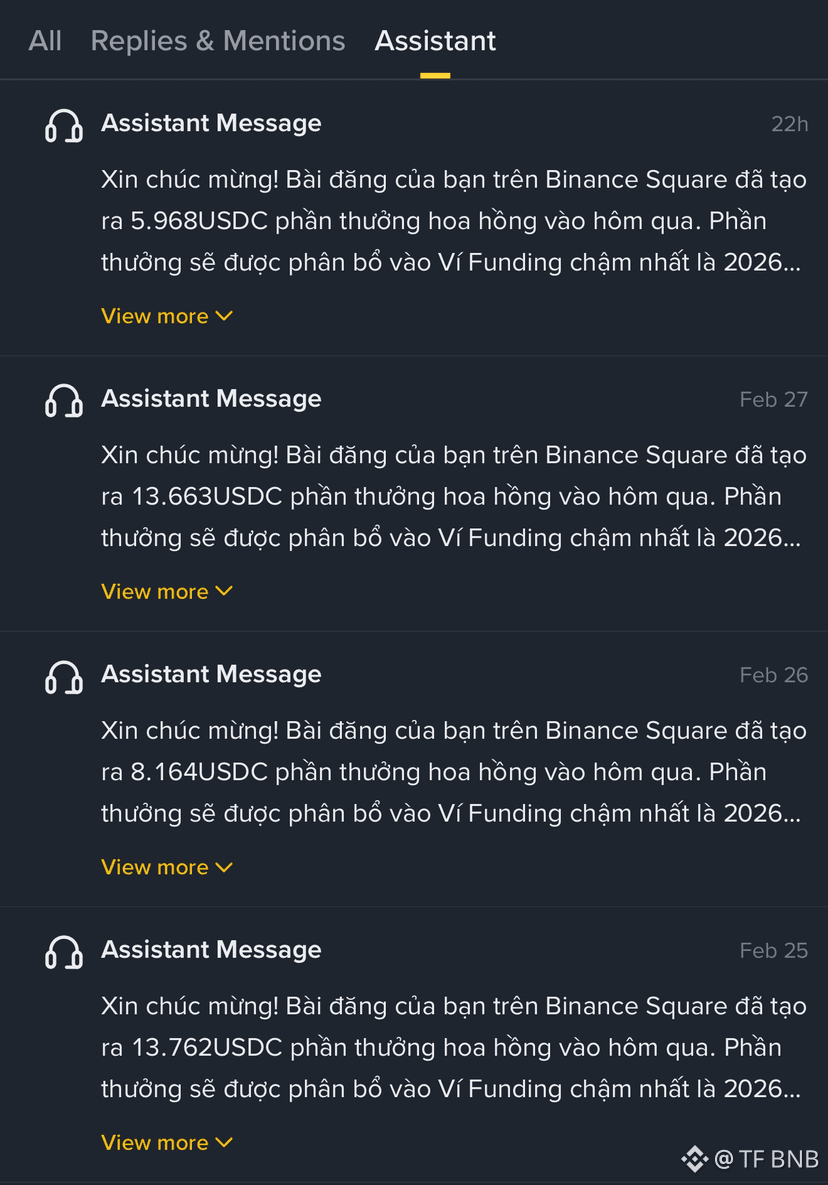Select the Assistant tab
The height and width of the screenshot is (1185, 828).
(435, 41)
